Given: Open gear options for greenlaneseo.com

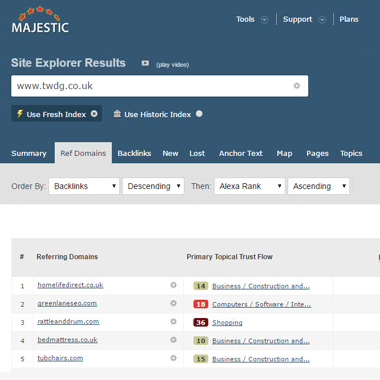Looking at the screenshot, I should click(173, 303).
